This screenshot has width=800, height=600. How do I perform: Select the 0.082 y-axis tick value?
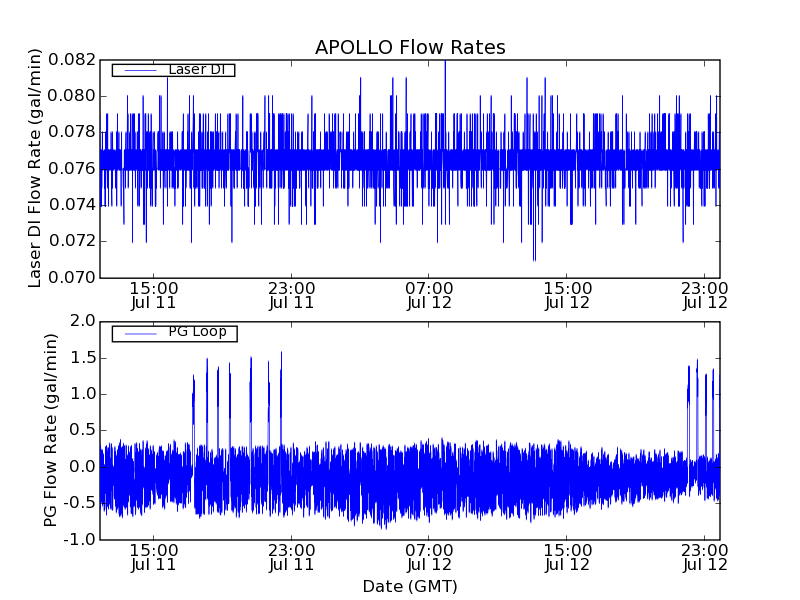point(72,60)
